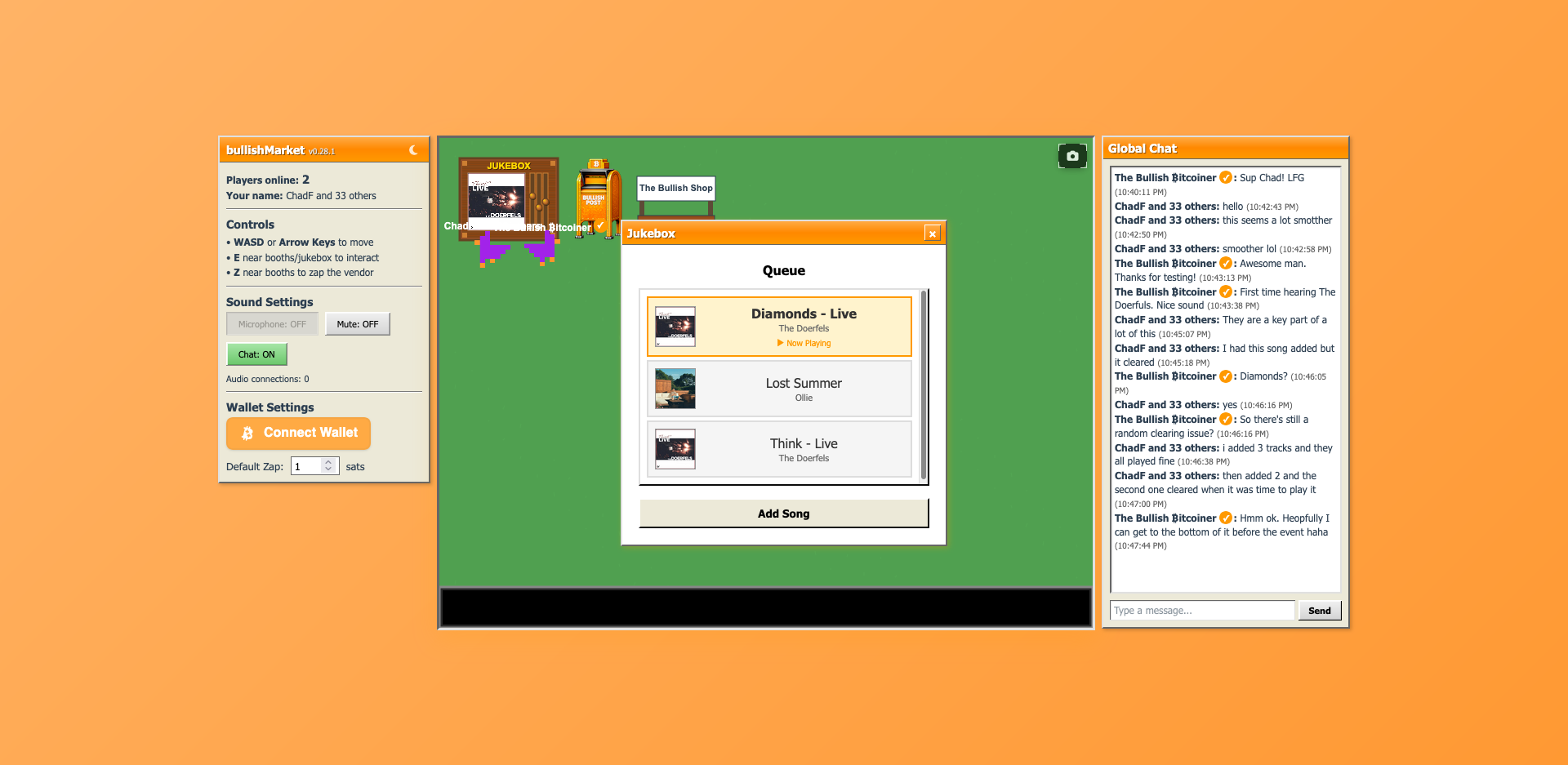The height and width of the screenshot is (765, 1568).
Task: Click the Diamonds - Live album thumbnail
Action: point(675,327)
